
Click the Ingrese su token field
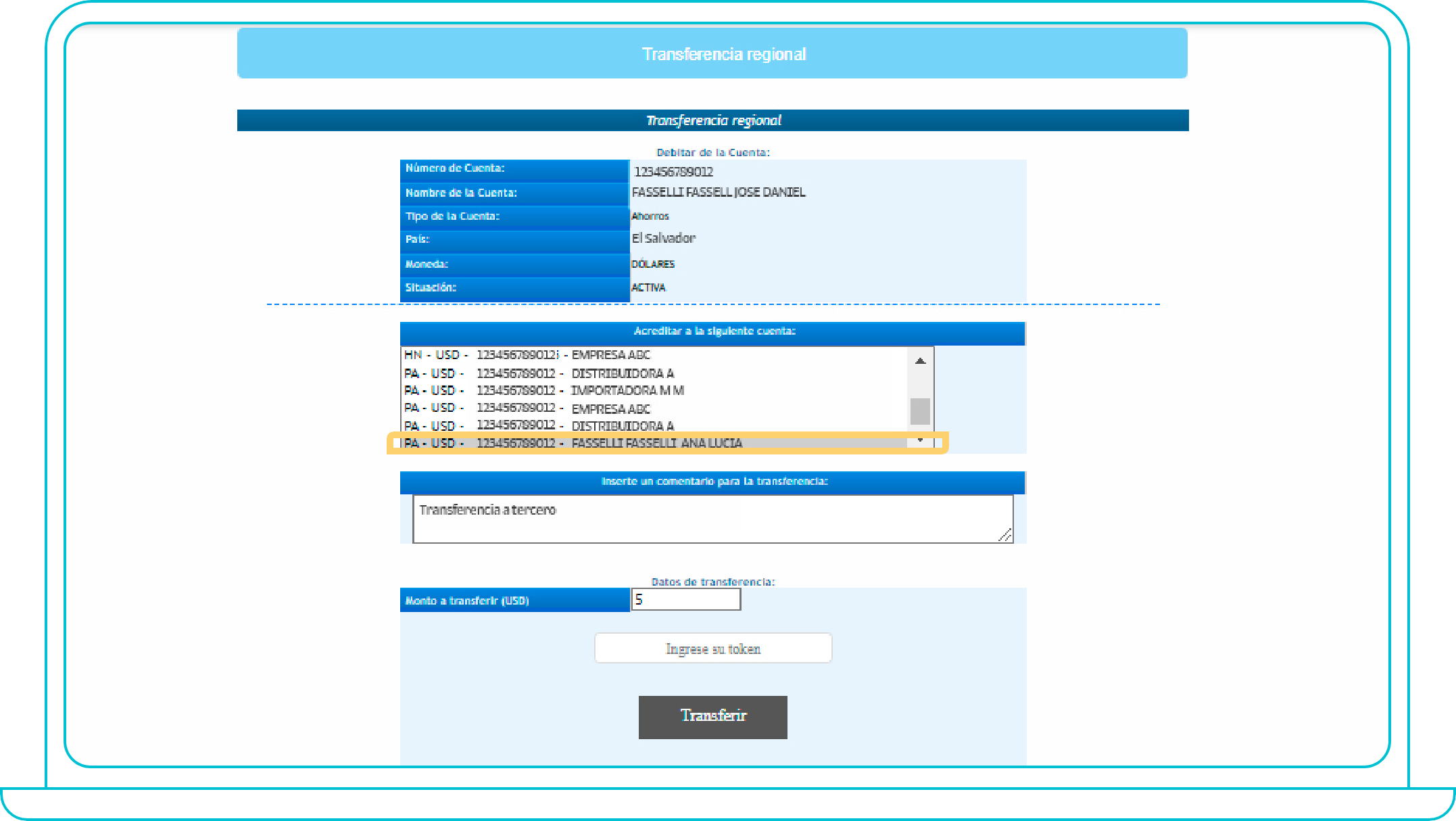(x=712, y=649)
